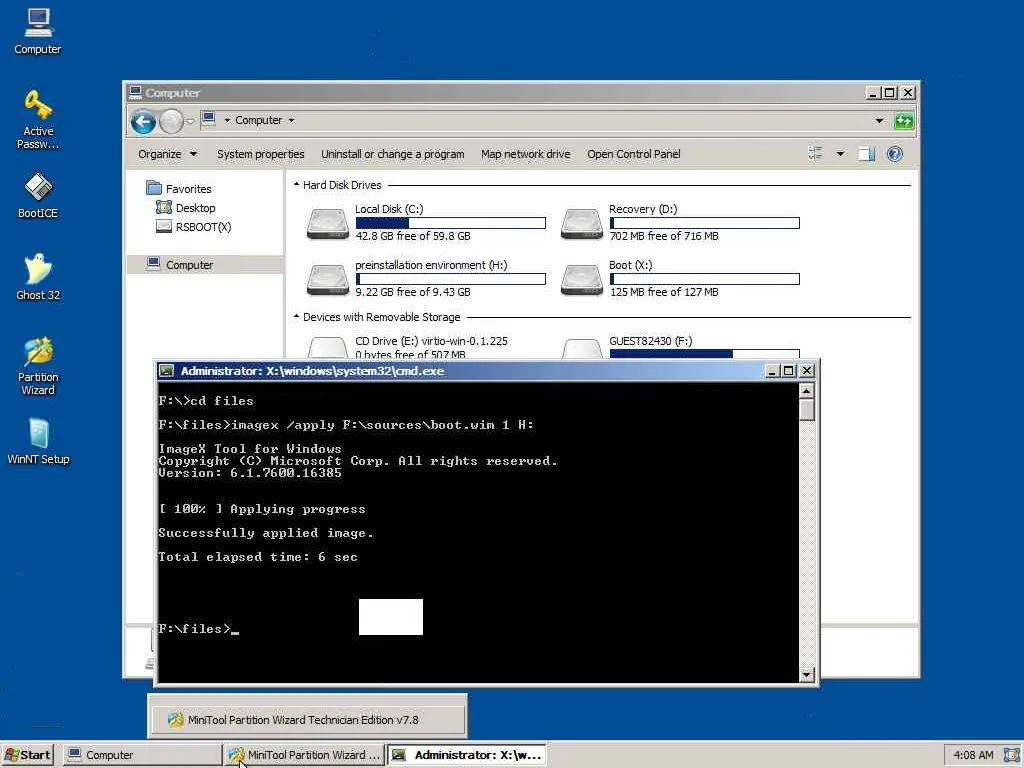Click the system tray icon beside the clock
This screenshot has height=768, width=1024.
[1012, 755]
